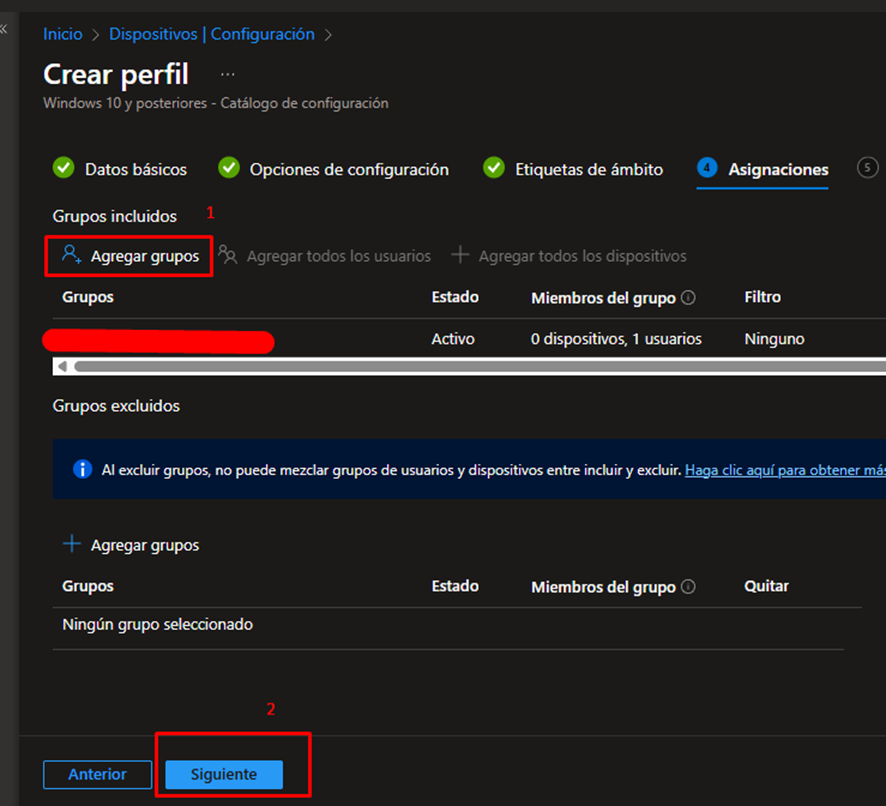Click the plus icon under Grupos excluidos
The height and width of the screenshot is (806, 886).
[x=72, y=545]
